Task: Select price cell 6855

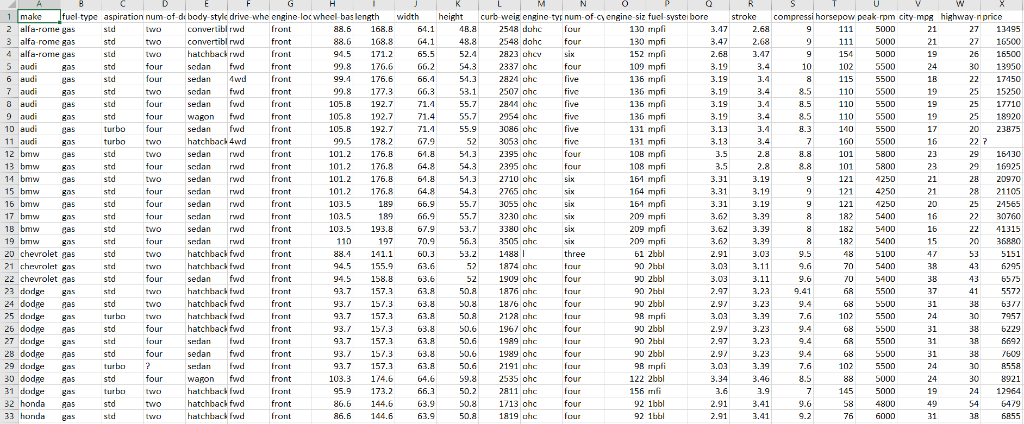Action: pos(1002,417)
